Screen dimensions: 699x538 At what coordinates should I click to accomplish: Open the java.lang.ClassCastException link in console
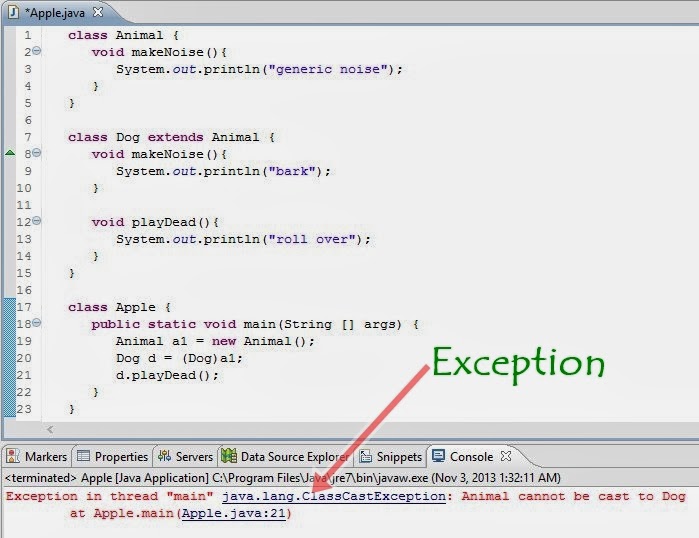click(x=334, y=496)
